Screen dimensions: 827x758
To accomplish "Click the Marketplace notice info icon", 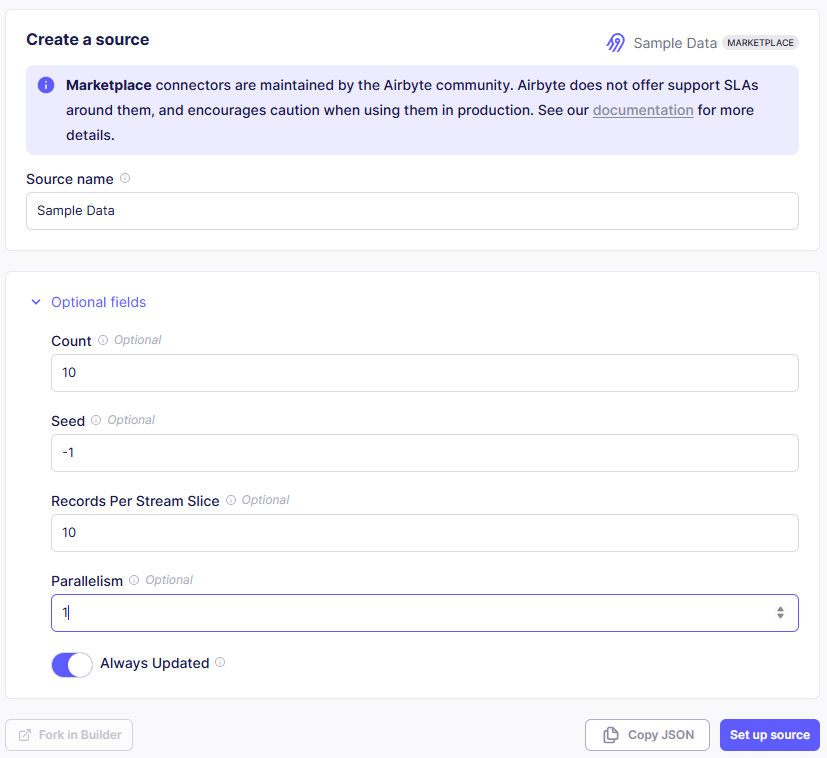I will (46, 85).
